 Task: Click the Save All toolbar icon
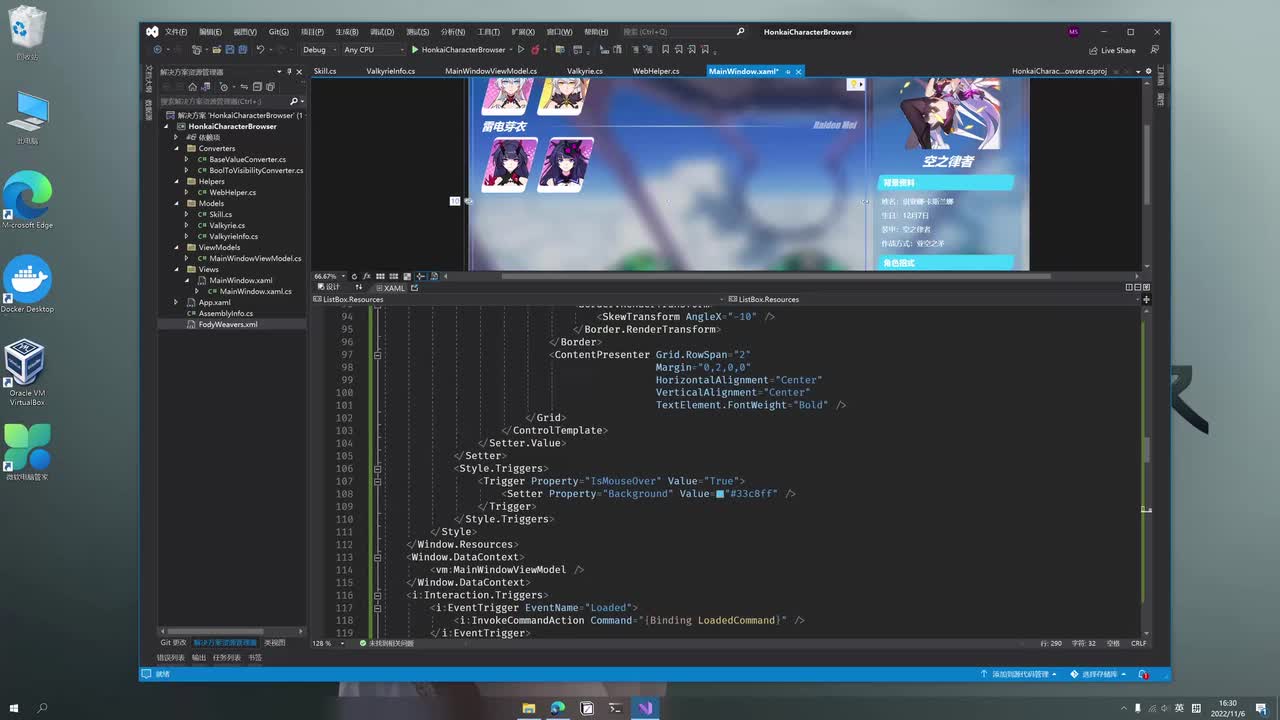tap(243, 50)
